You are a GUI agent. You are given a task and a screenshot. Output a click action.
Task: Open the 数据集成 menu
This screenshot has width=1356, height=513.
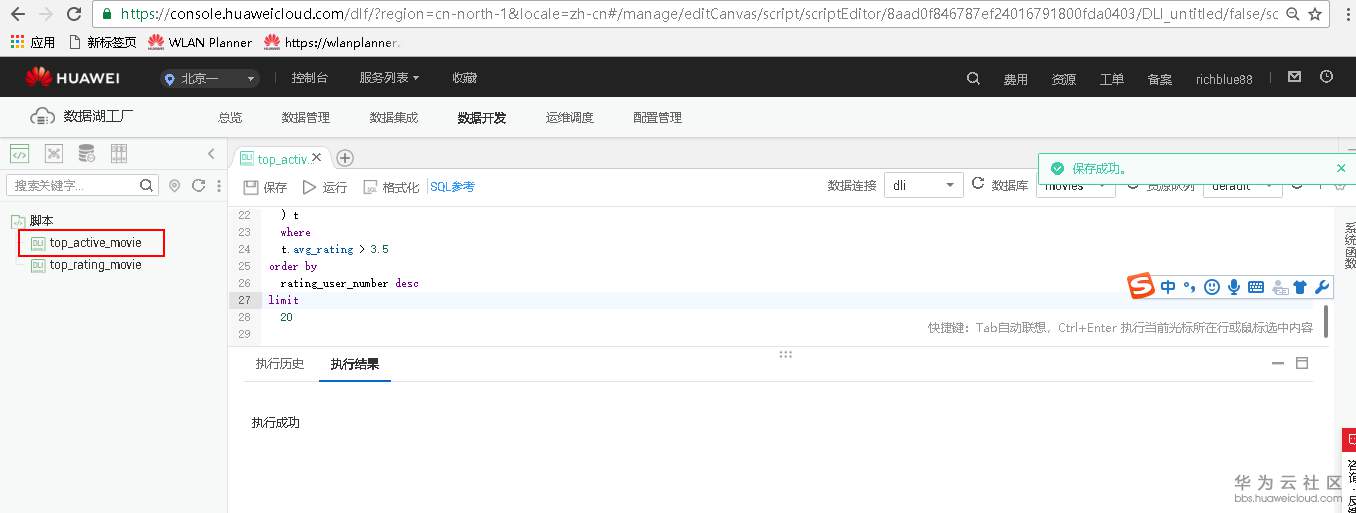click(394, 117)
